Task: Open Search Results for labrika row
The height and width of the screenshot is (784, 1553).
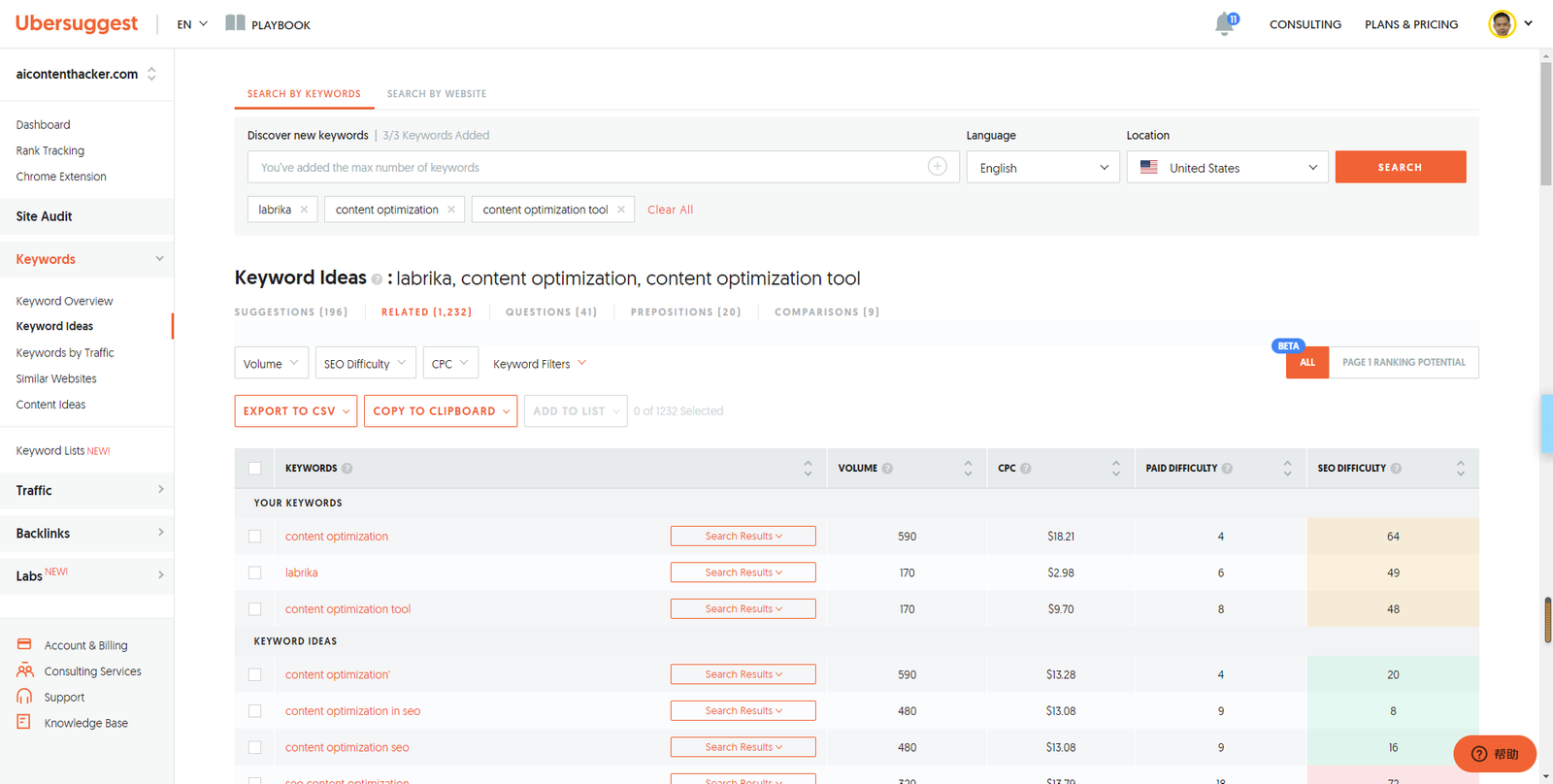Action: pos(743,572)
